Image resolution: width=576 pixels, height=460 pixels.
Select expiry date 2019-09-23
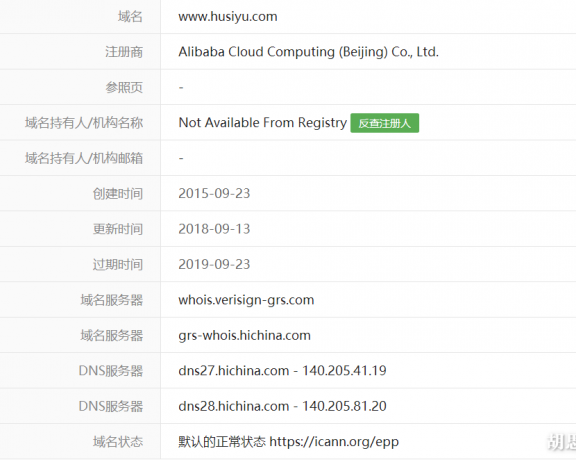pyautogui.click(x=214, y=265)
